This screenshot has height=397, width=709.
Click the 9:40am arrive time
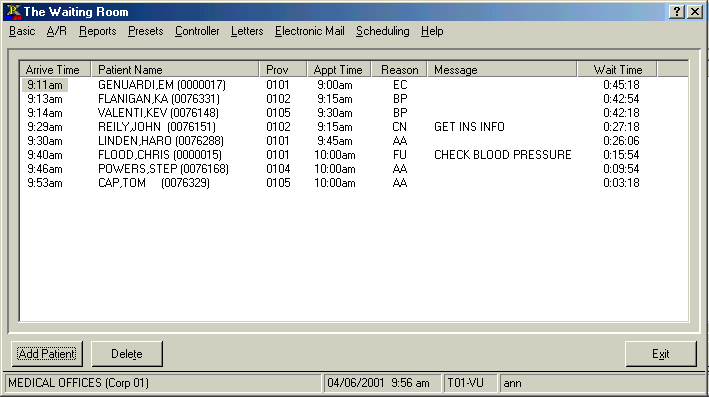pos(45,155)
